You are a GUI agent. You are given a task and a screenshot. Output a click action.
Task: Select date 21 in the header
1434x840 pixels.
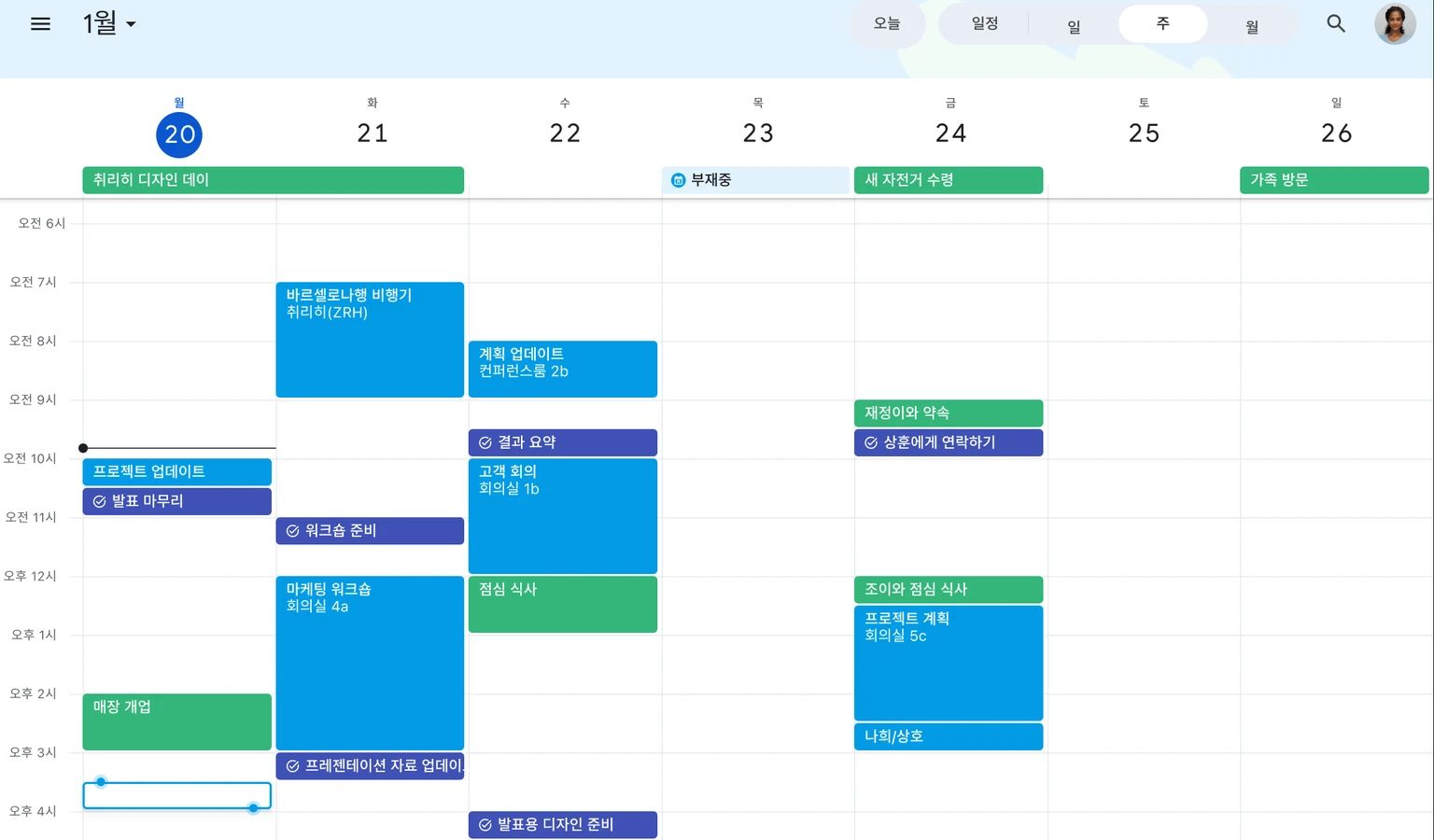[373, 134]
